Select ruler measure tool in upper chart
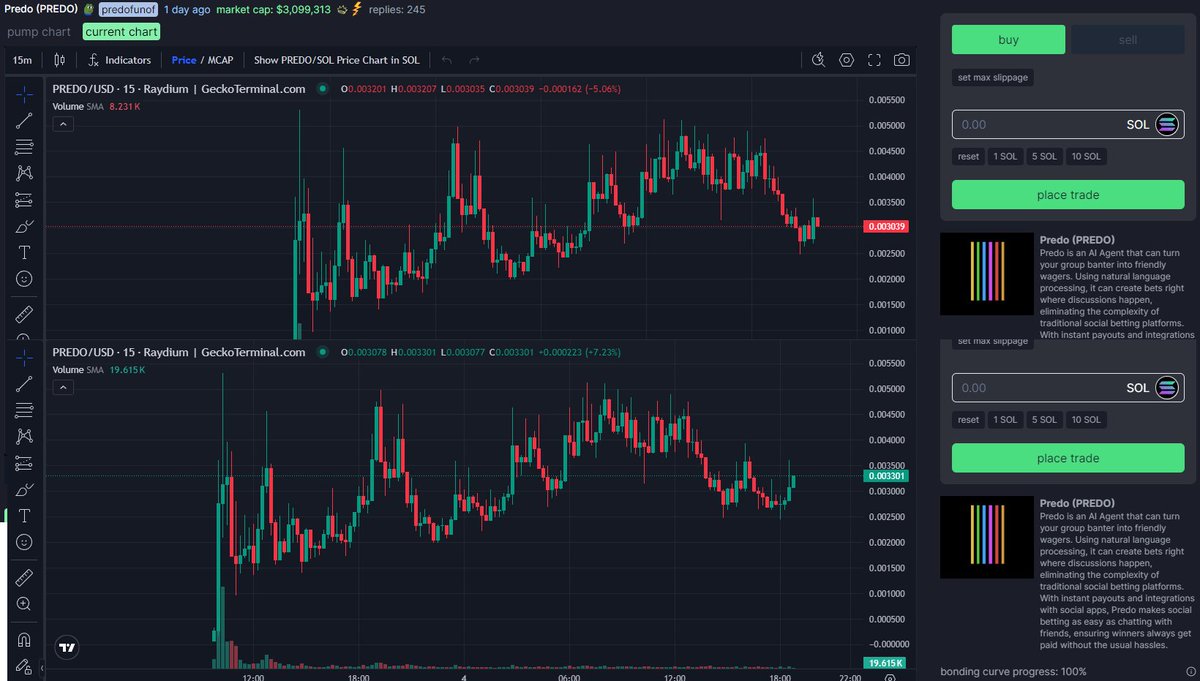The image size is (1200, 681). pyautogui.click(x=24, y=314)
